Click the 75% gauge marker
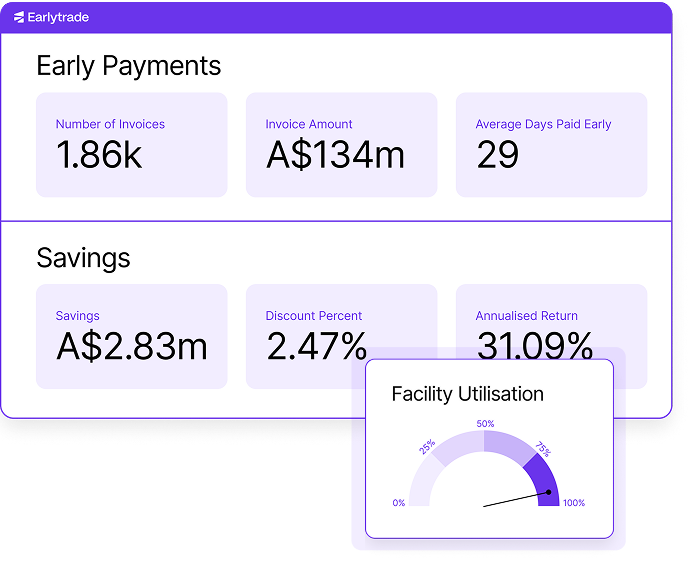The height and width of the screenshot is (561, 692). 543,448
